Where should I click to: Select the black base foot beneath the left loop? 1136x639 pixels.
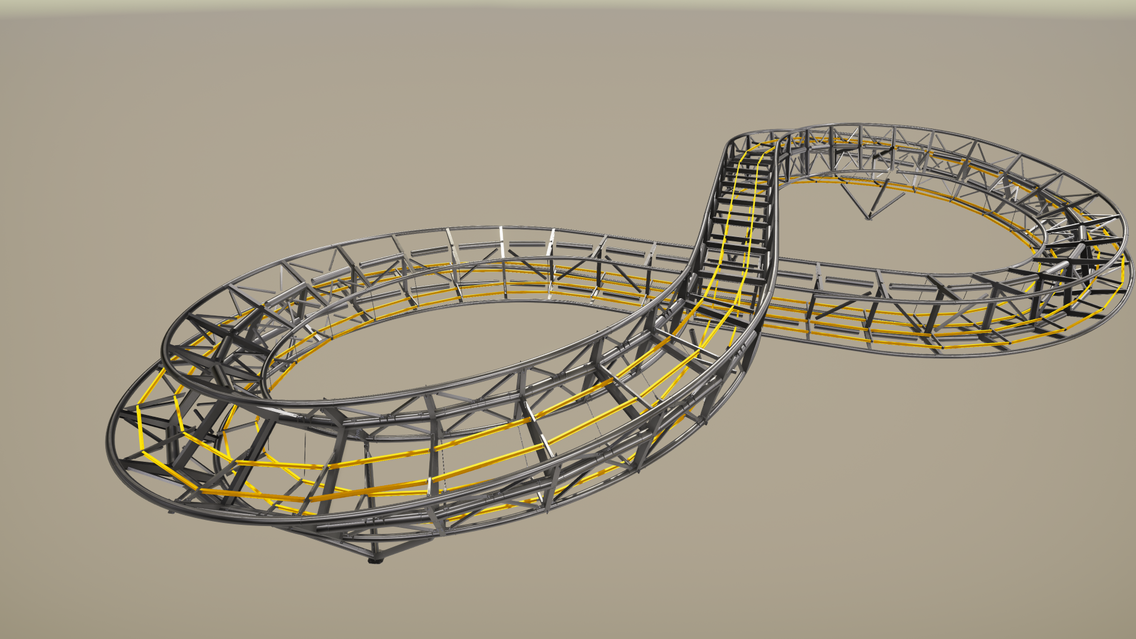pyautogui.click(x=375, y=559)
